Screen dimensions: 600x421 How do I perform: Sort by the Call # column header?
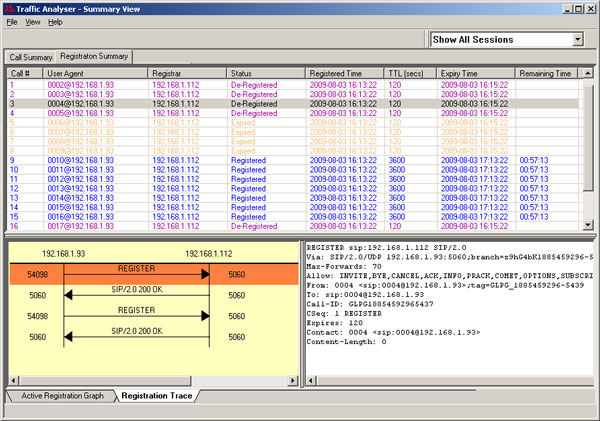tap(25, 73)
